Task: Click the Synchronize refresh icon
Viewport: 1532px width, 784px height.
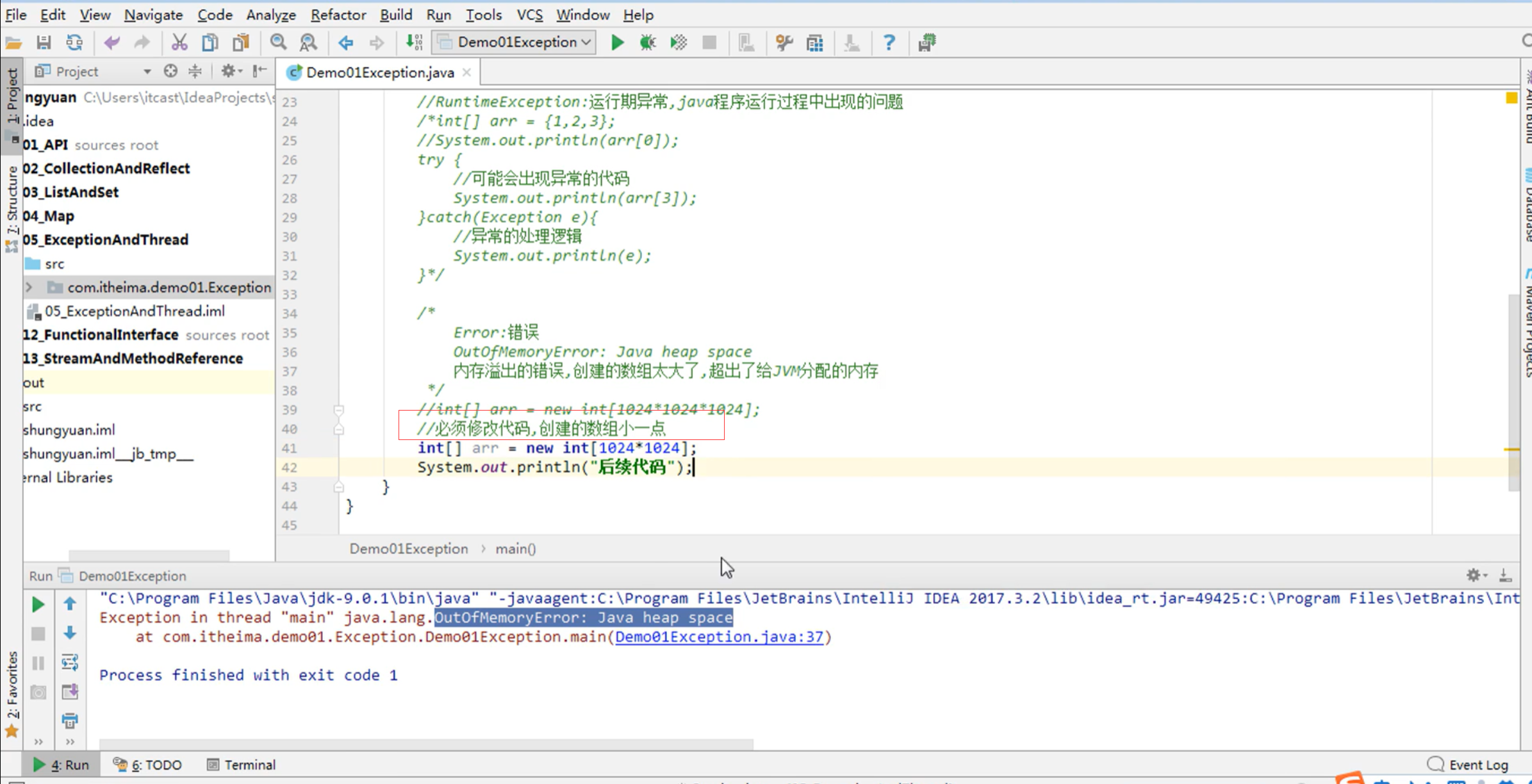Action: tap(74, 43)
